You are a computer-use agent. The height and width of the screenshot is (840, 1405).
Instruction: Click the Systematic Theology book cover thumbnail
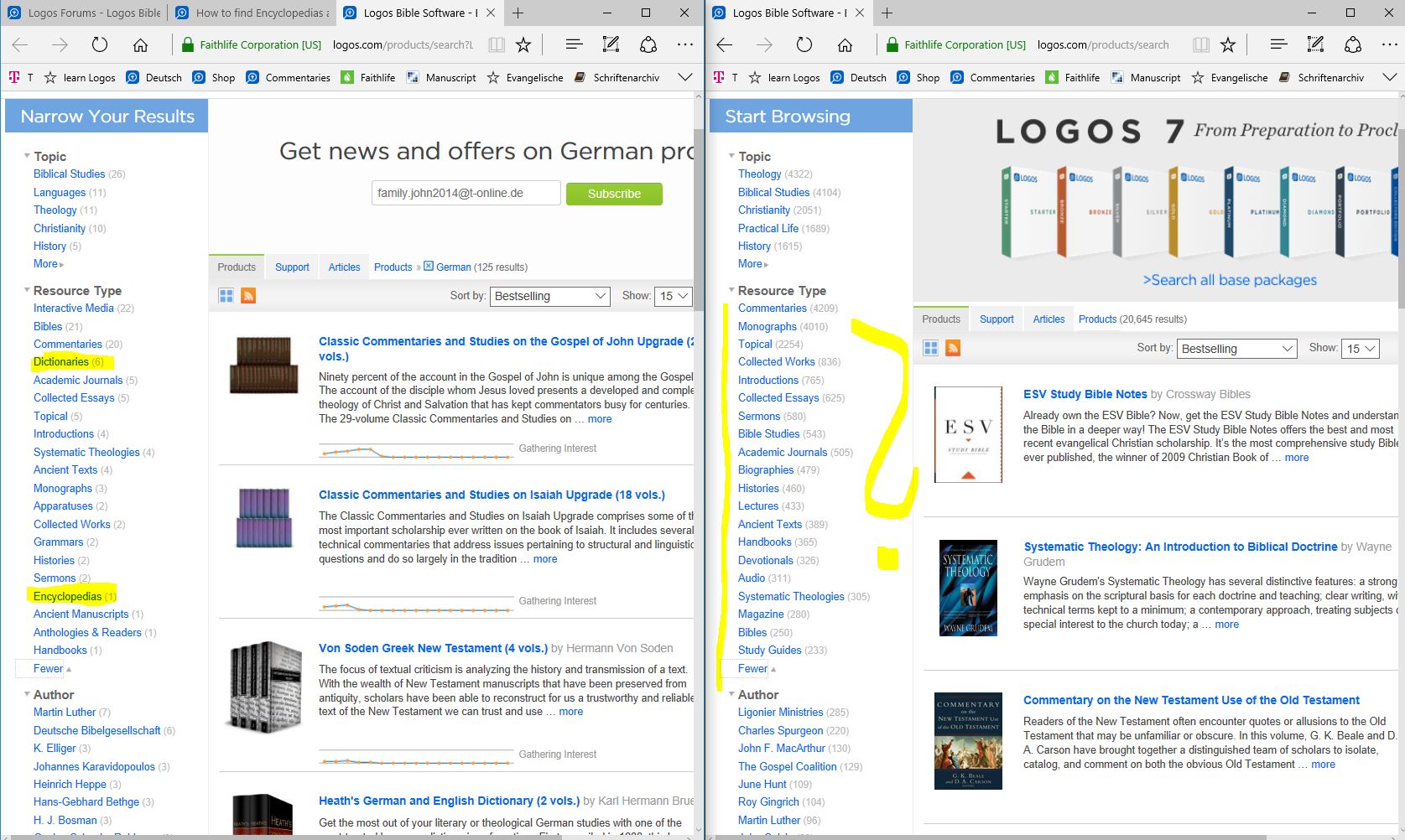968,588
